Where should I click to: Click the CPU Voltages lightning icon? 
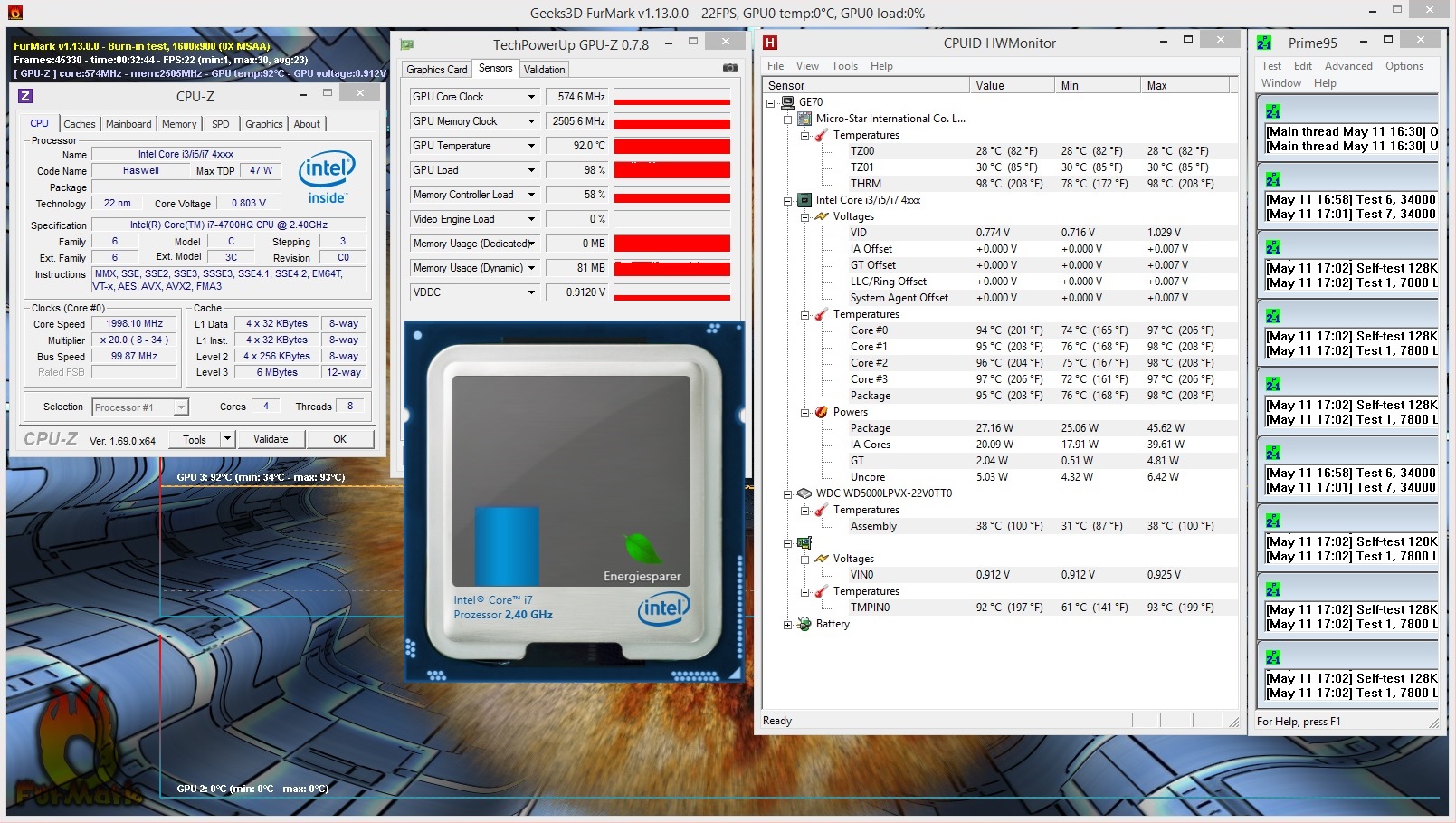pos(821,216)
